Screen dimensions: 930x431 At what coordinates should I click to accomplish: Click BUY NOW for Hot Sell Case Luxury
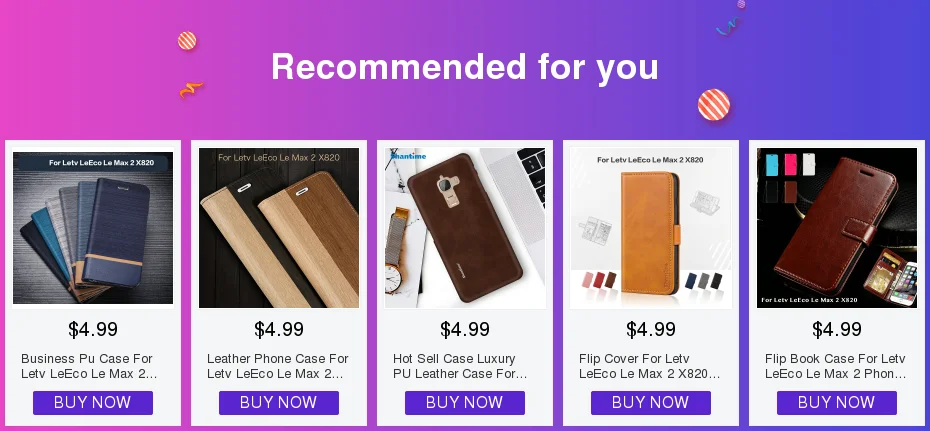(465, 403)
